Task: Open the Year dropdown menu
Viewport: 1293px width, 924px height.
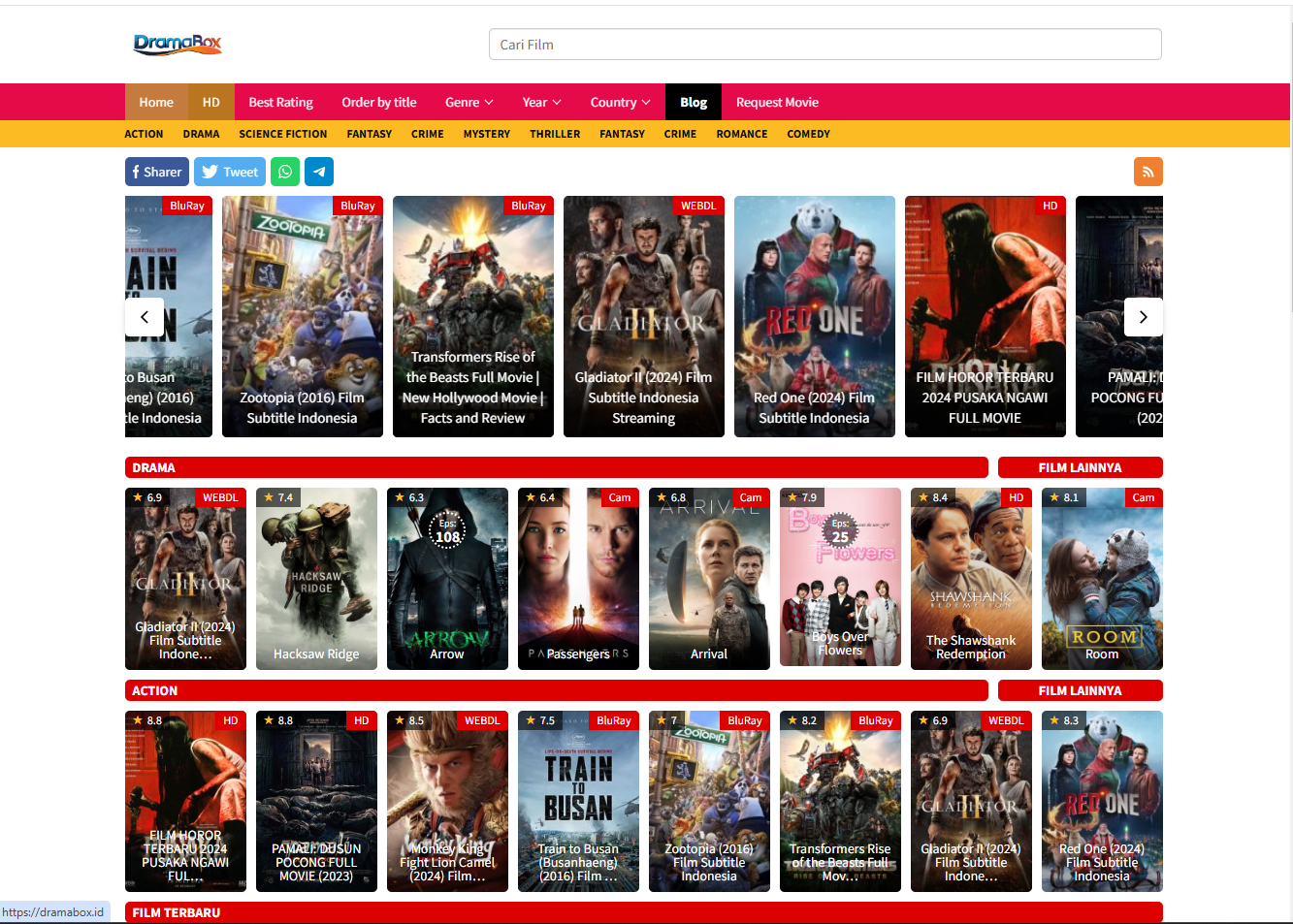Action: click(541, 103)
